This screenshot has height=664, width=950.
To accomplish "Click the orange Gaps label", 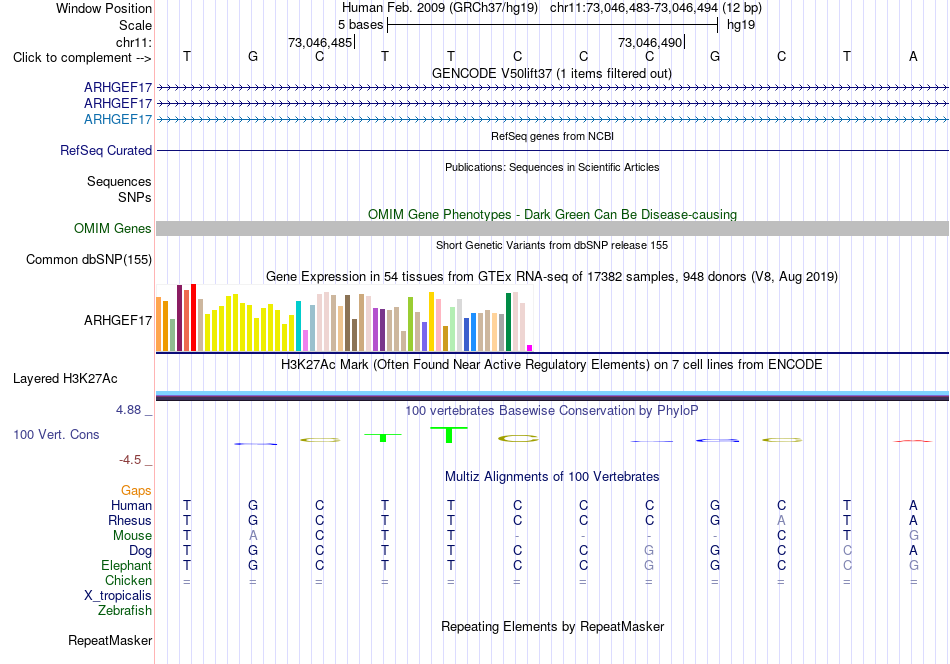I will coord(136,490).
